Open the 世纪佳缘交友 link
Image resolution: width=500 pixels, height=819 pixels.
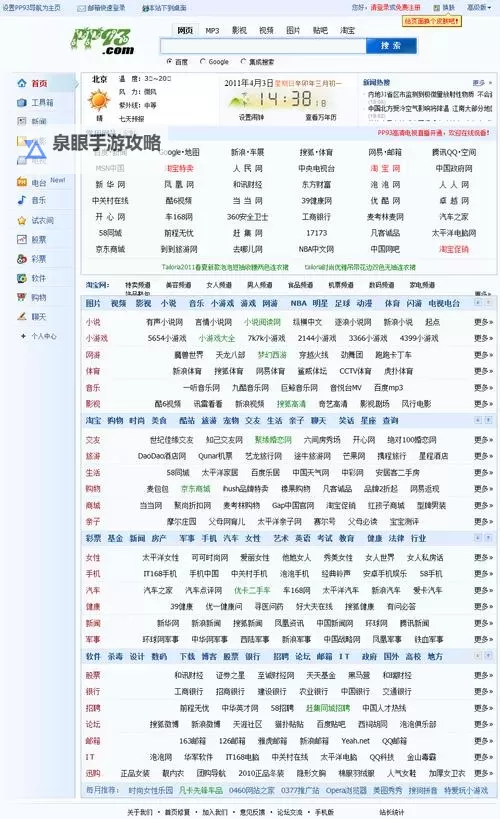tap(171, 440)
